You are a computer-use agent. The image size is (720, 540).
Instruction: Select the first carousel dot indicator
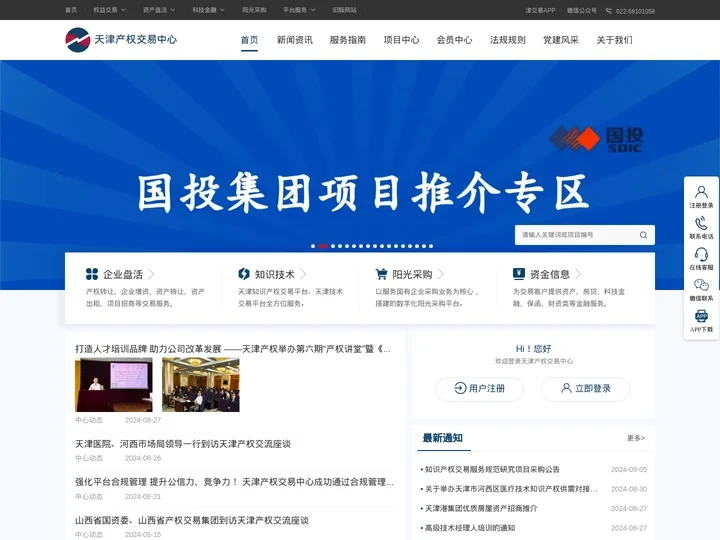point(313,246)
